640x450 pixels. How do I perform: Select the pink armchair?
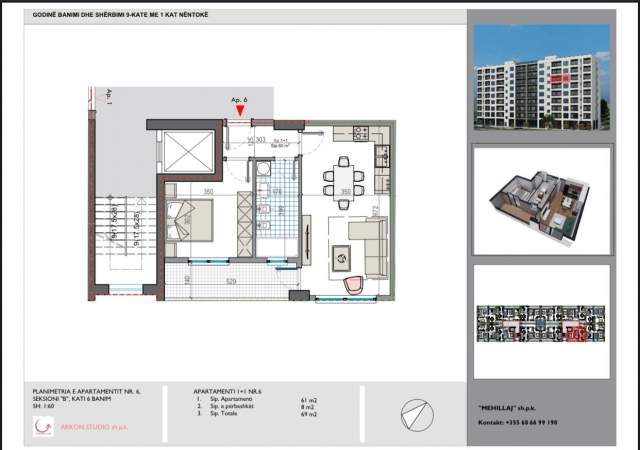point(353,285)
